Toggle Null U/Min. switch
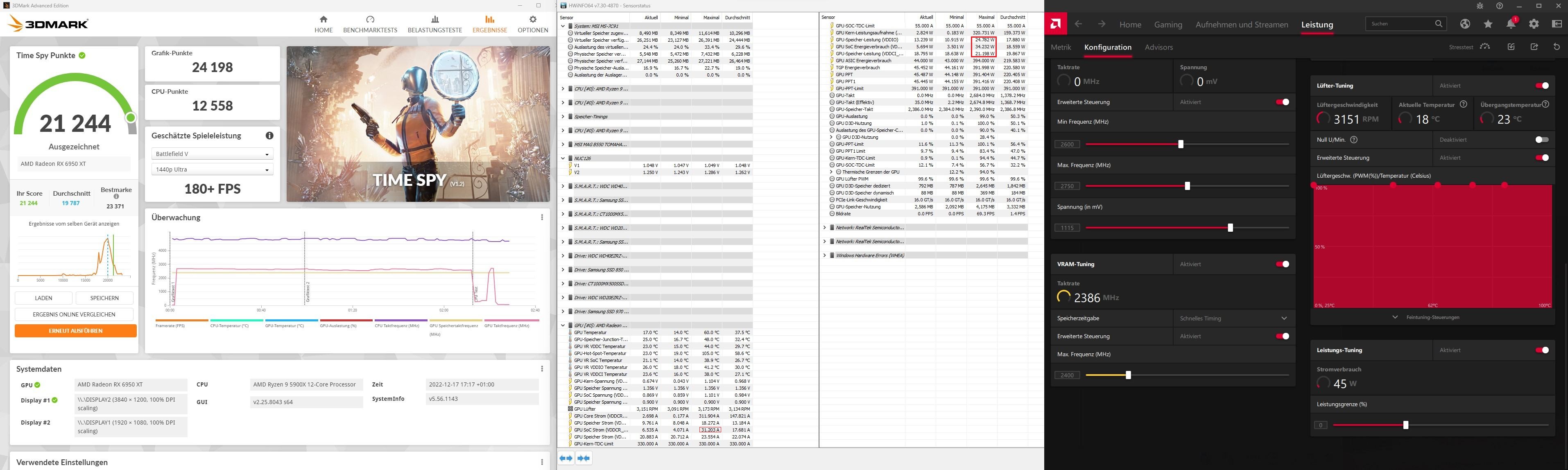The width and height of the screenshot is (1568, 470). coord(1541,140)
